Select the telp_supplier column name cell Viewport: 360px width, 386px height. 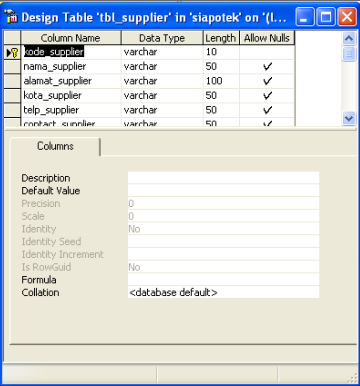(71, 110)
